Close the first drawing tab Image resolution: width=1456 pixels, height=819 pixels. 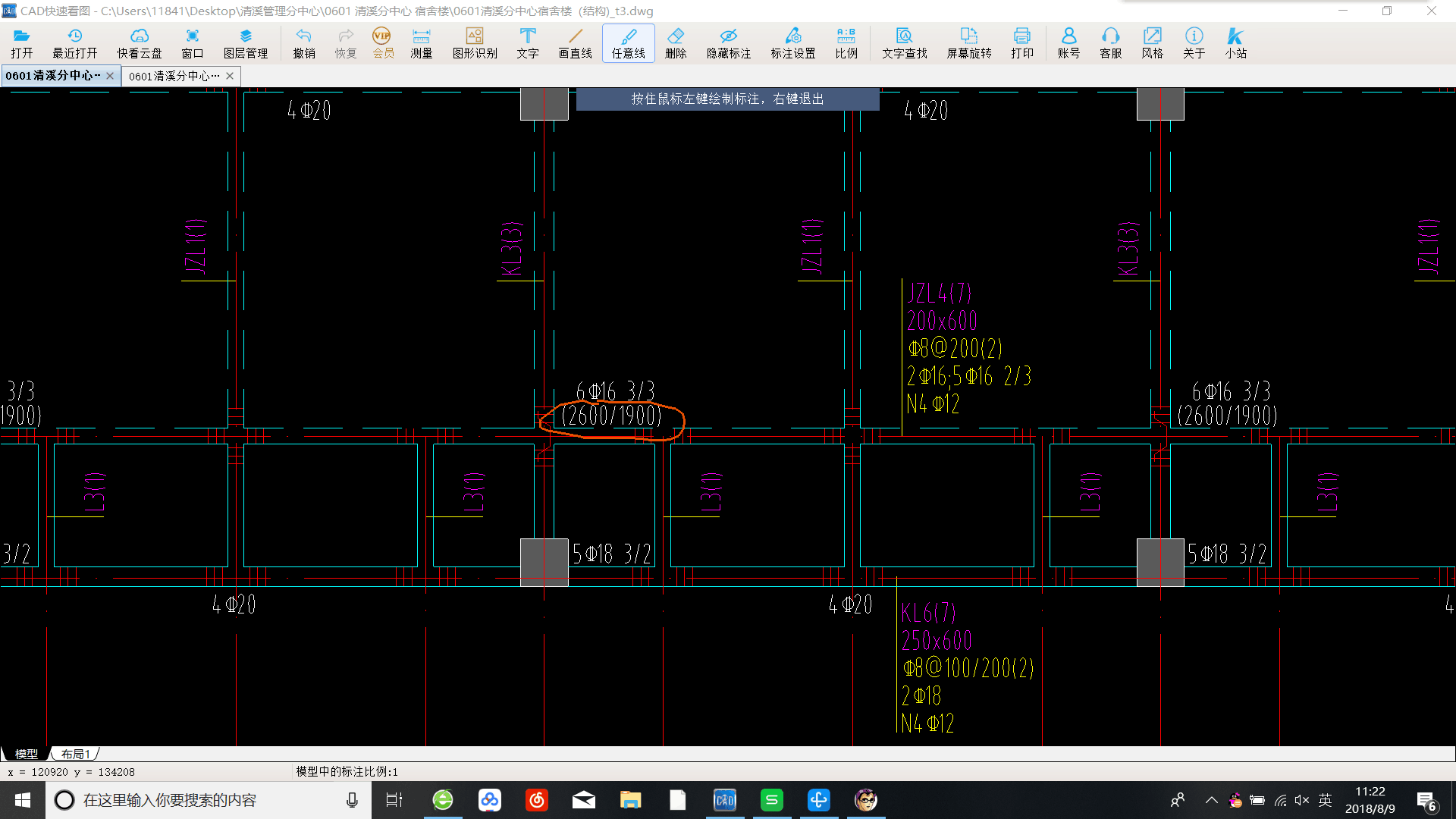[x=110, y=76]
